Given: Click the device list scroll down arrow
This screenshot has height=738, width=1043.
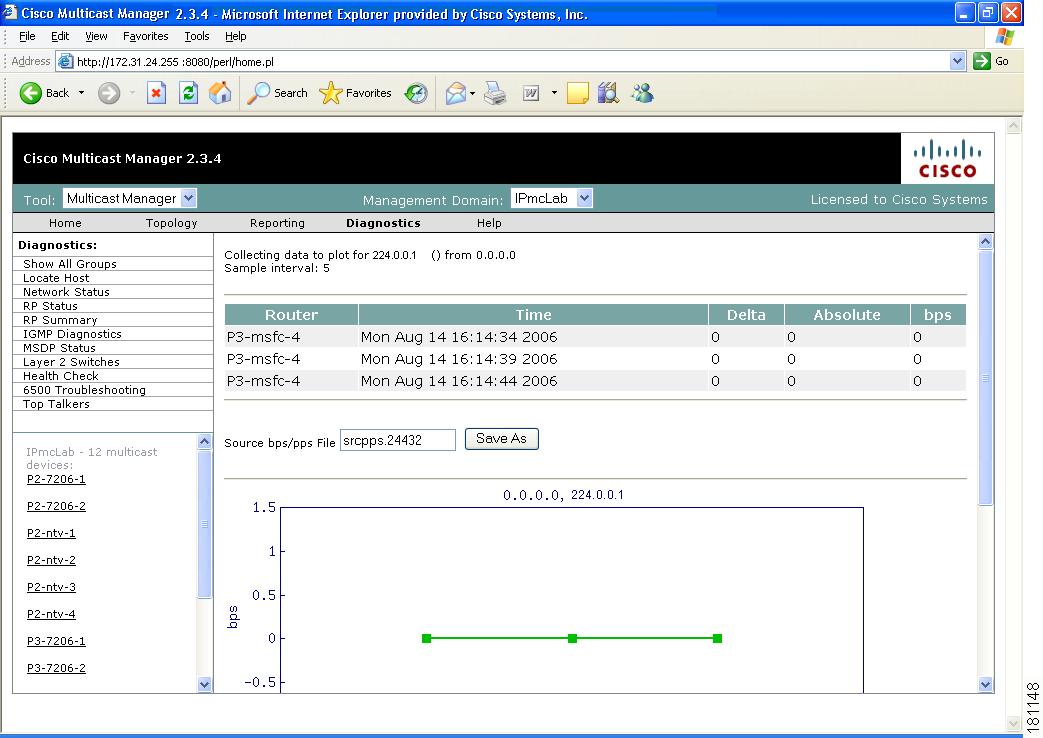Looking at the screenshot, I should point(204,684).
